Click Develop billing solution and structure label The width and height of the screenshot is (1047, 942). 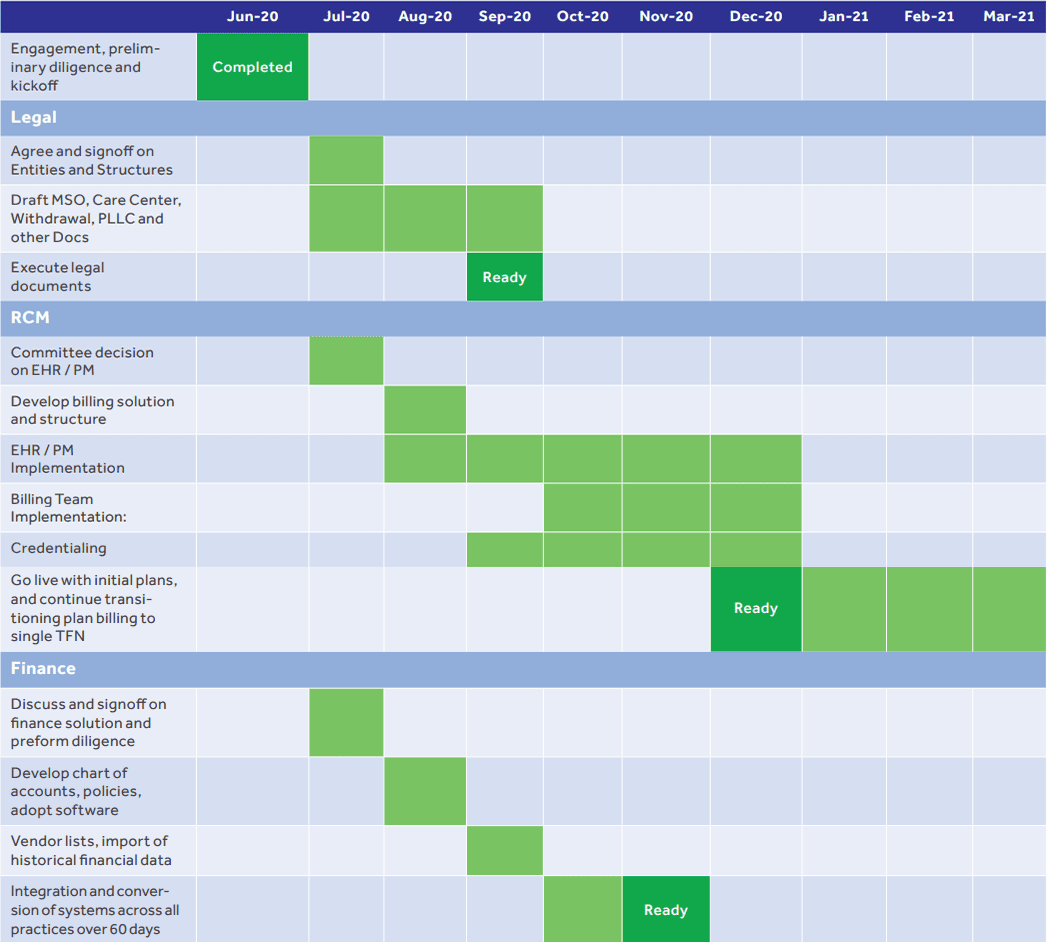[92, 410]
